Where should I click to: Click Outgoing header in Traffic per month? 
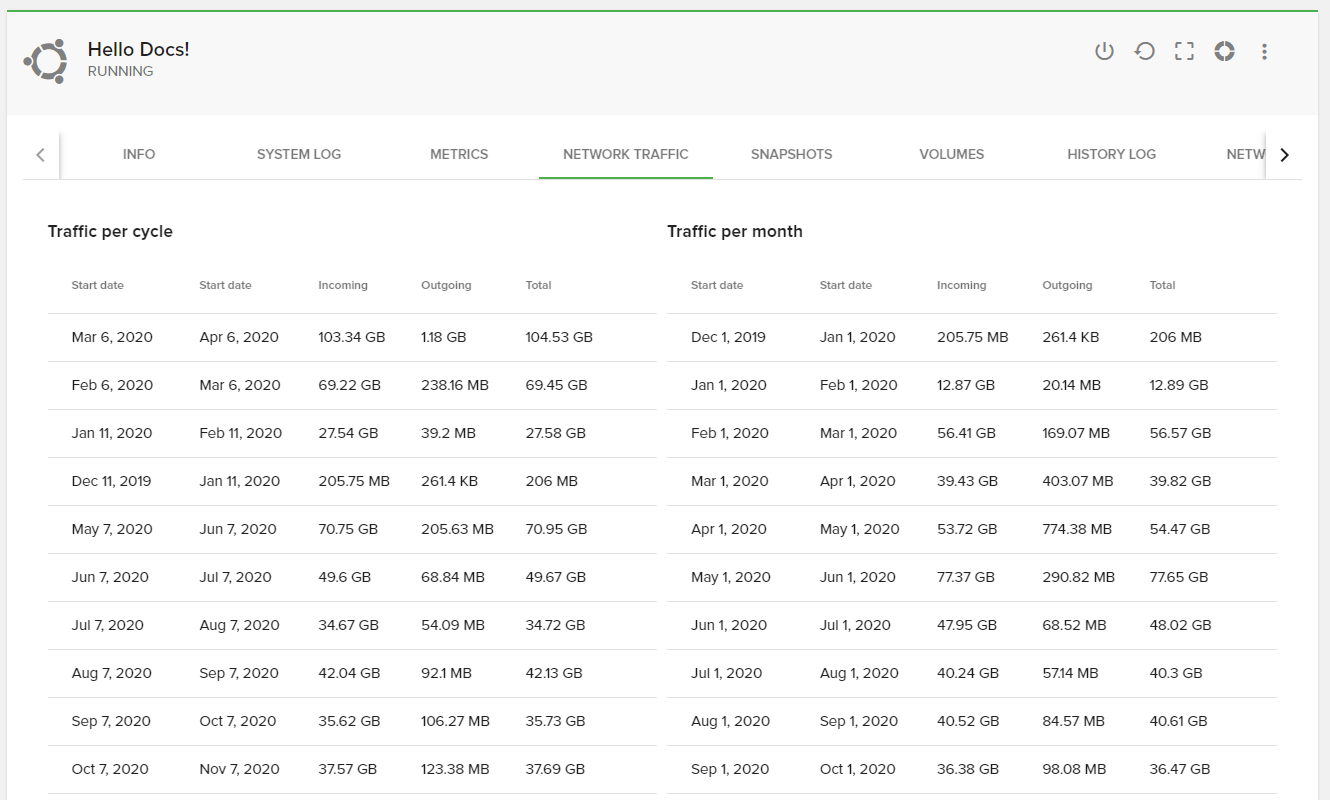[x=1067, y=285]
